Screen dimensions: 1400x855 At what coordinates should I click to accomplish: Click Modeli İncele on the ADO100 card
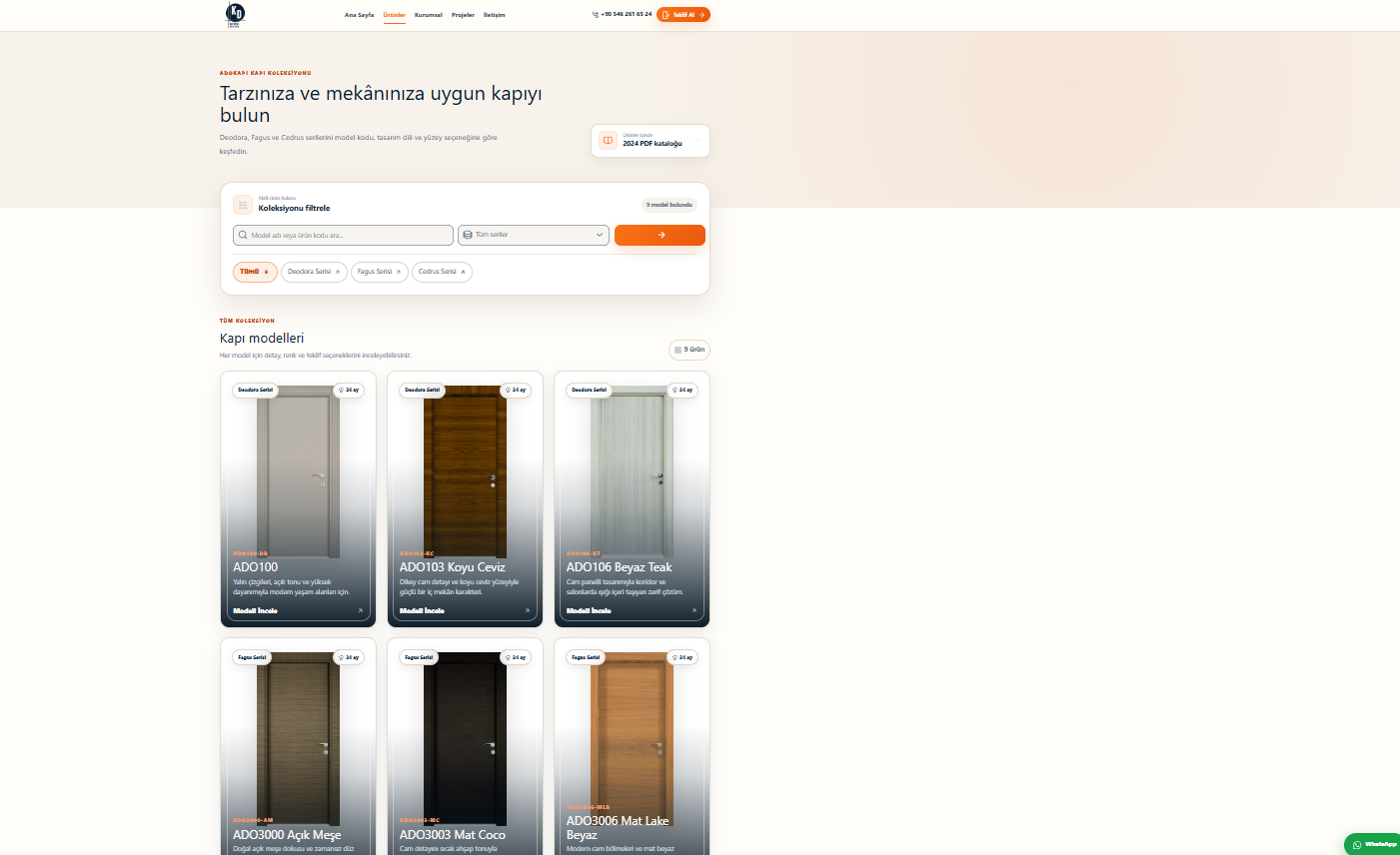256,610
